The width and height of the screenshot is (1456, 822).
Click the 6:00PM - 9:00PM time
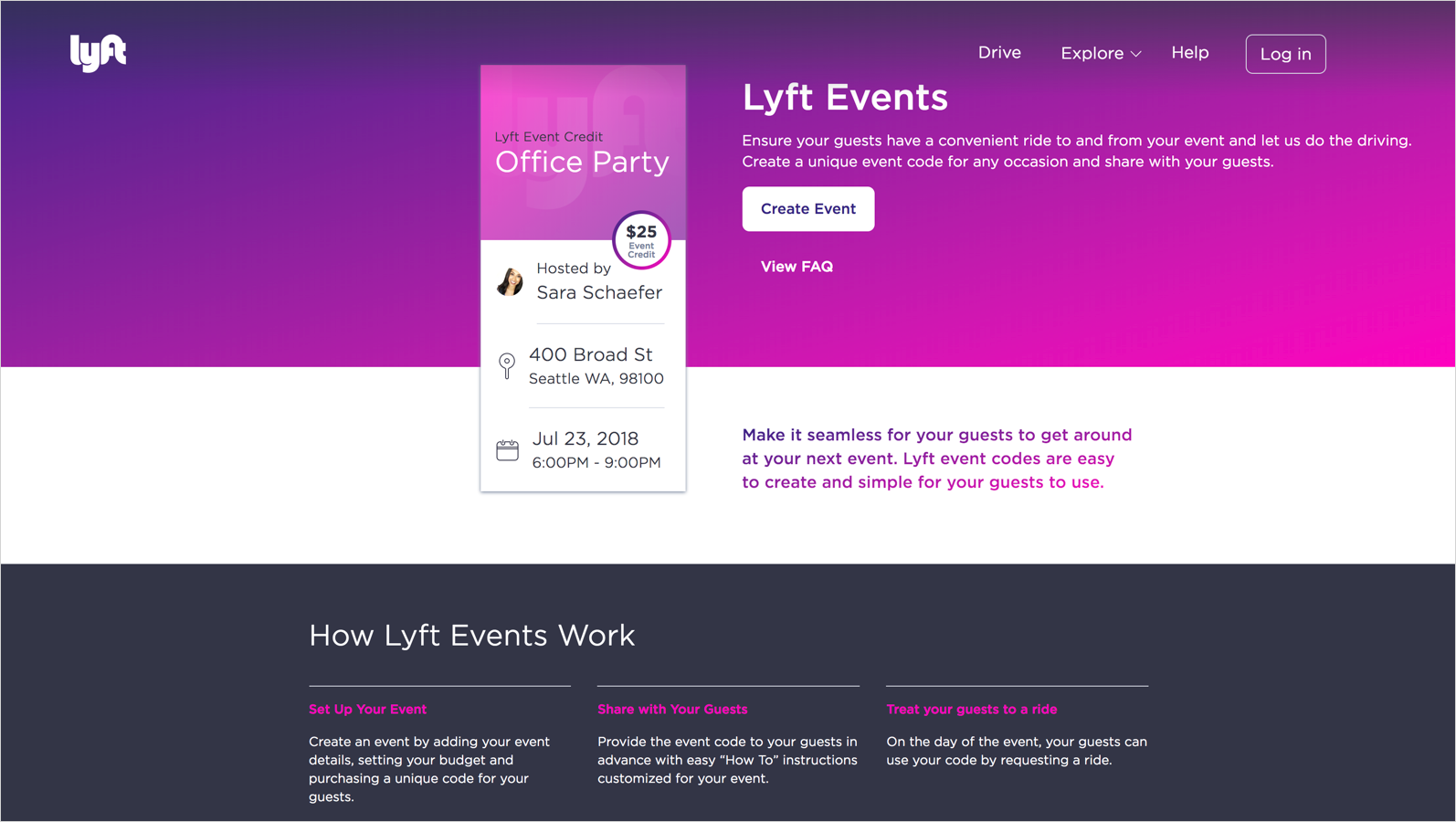596,463
